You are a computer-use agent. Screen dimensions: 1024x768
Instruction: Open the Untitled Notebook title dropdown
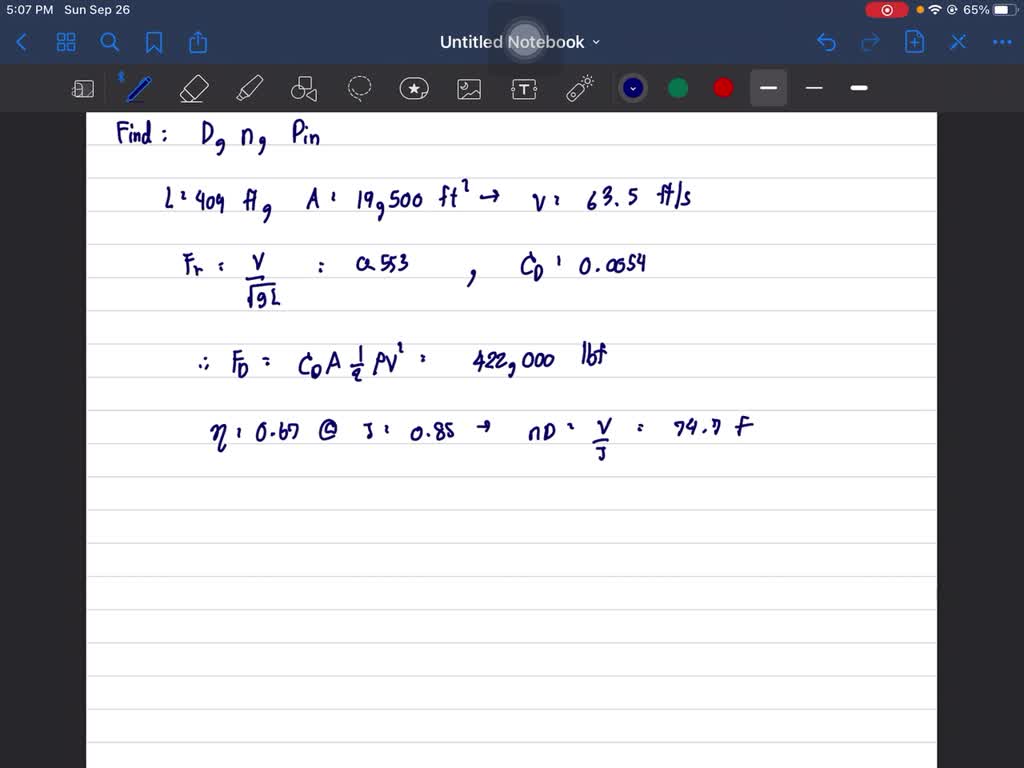(595, 42)
